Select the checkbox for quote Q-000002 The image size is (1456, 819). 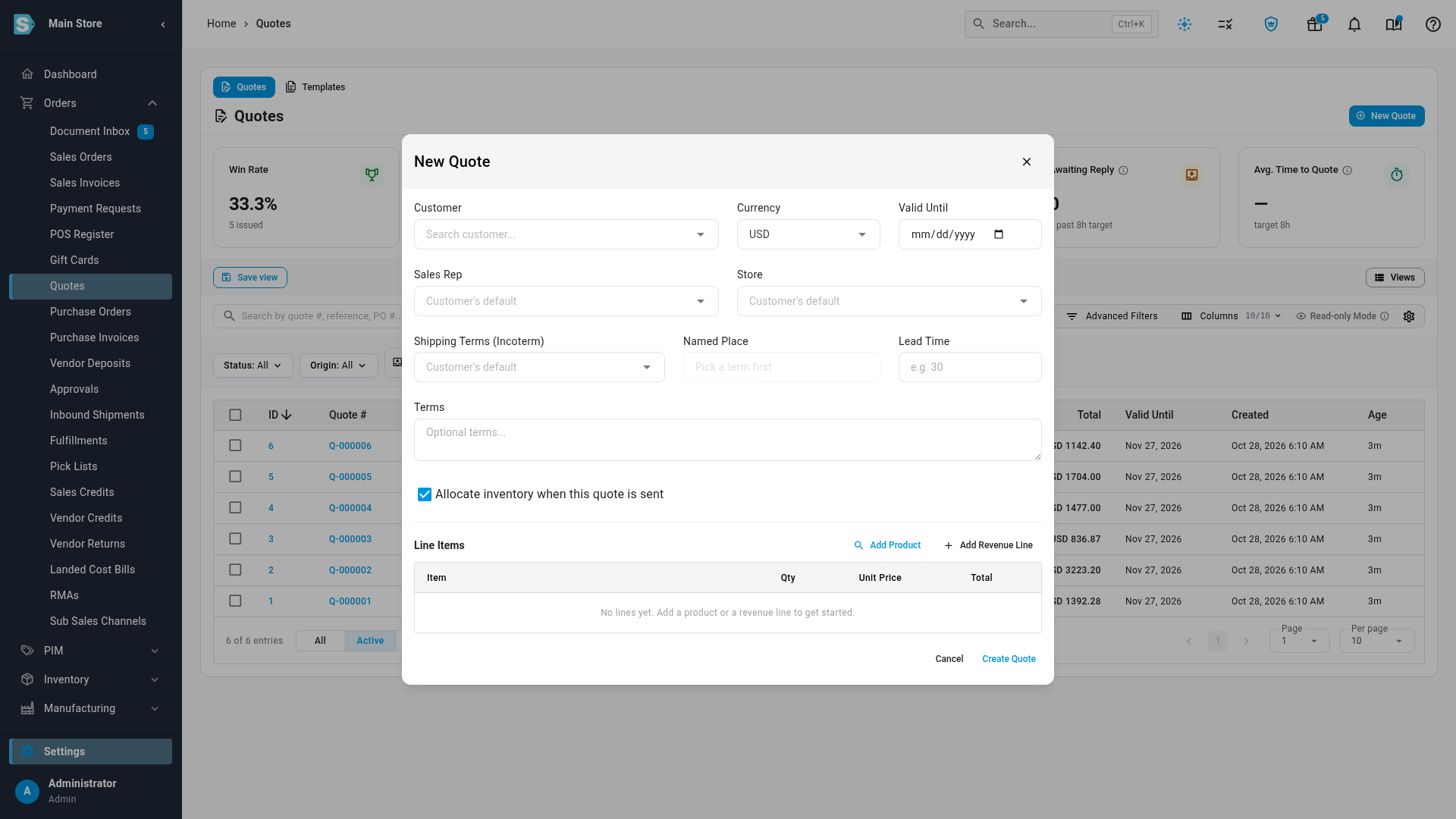(235, 570)
